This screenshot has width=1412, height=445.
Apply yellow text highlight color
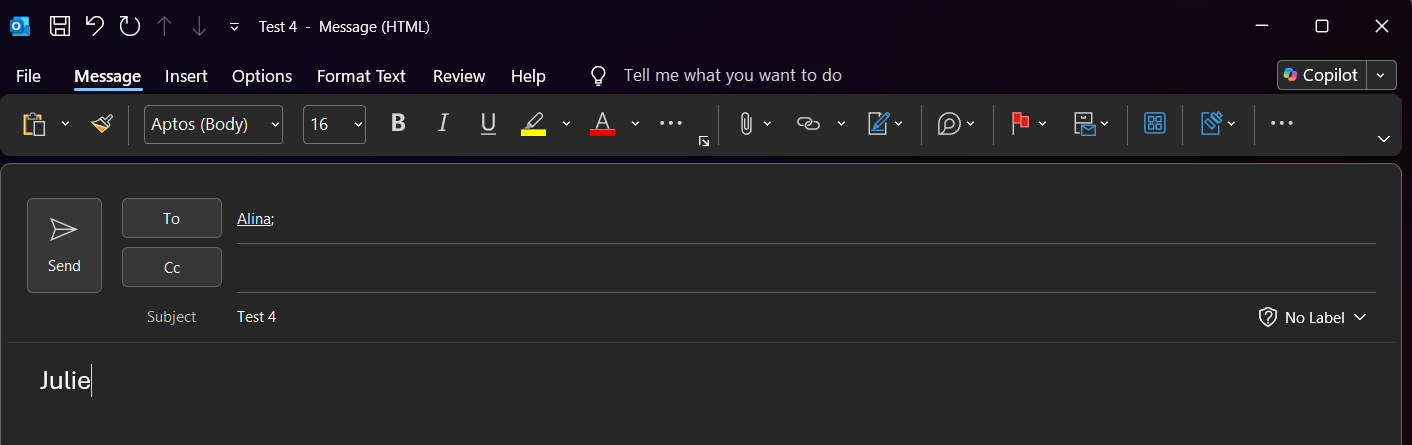534,124
